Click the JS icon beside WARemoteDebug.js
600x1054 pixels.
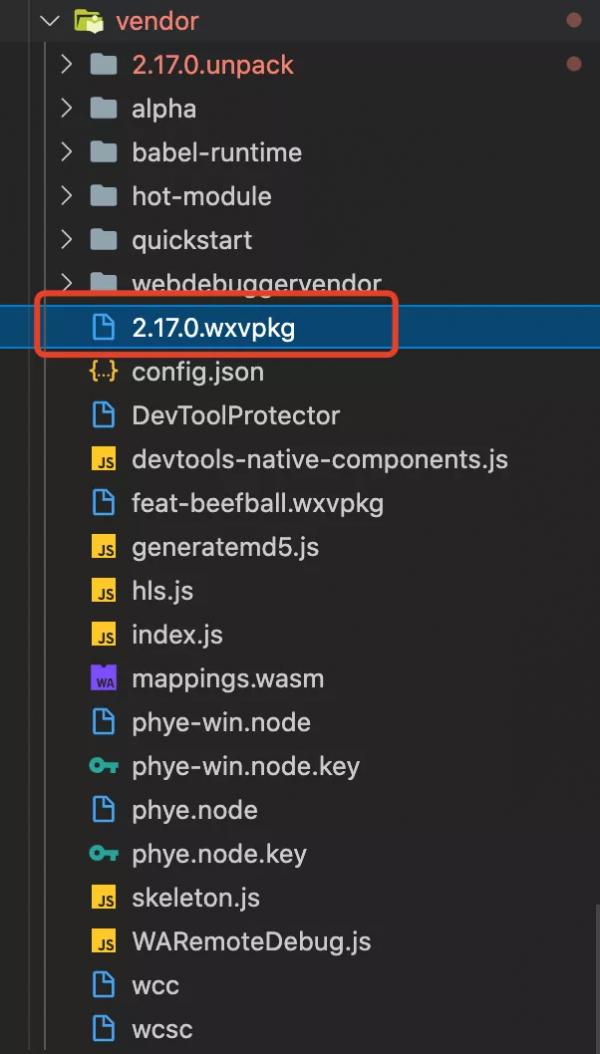[x=103, y=942]
